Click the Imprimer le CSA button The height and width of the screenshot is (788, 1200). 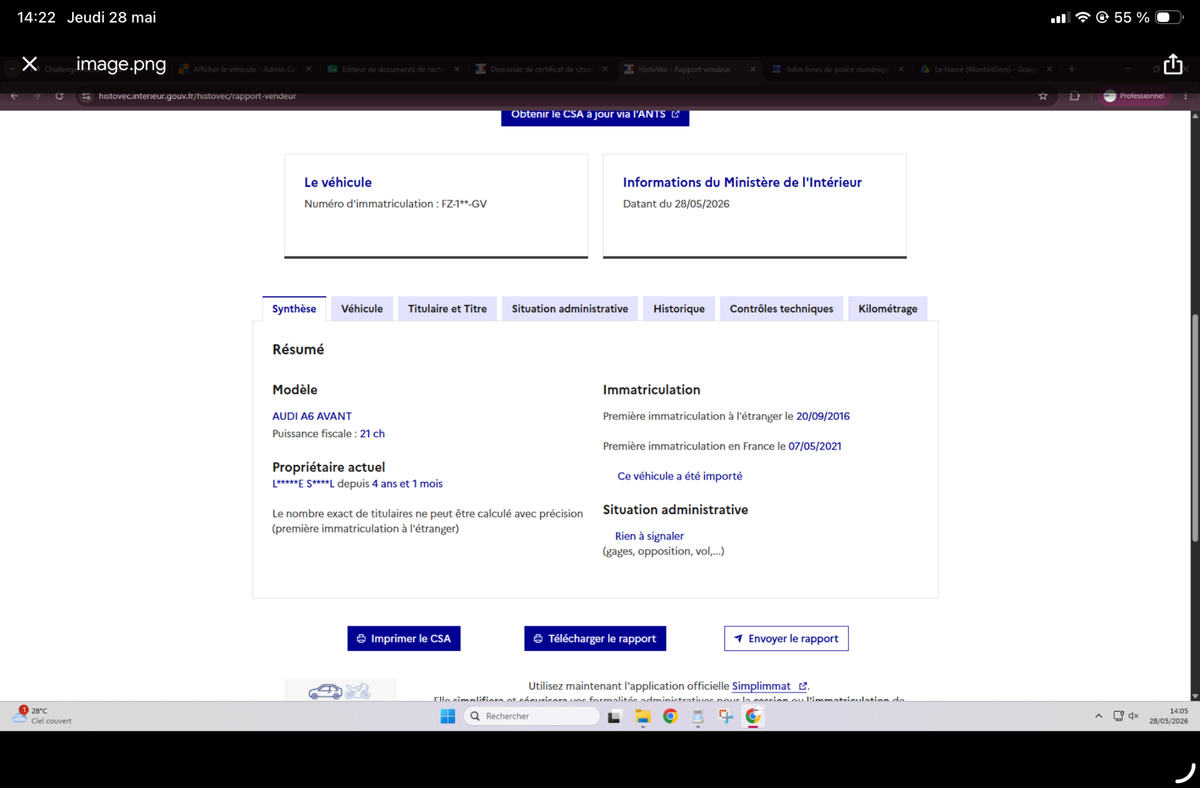pyautogui.click(x=404, y=638)
